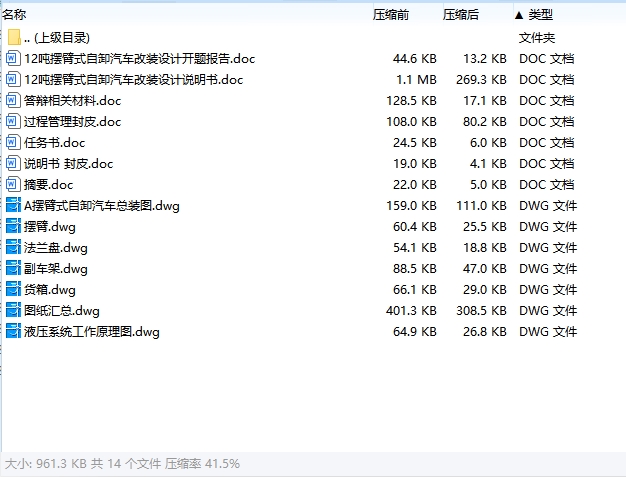Select file 12吨摆臂式自卸汽车改装设计说明书.doc
This screenshot has width=626, height=477.
pyautogui.click(x=133, y=79)
